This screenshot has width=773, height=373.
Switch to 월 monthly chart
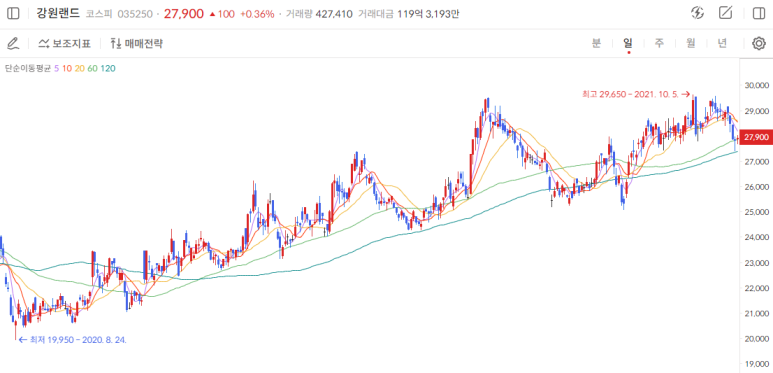click(x=691, y=43)
